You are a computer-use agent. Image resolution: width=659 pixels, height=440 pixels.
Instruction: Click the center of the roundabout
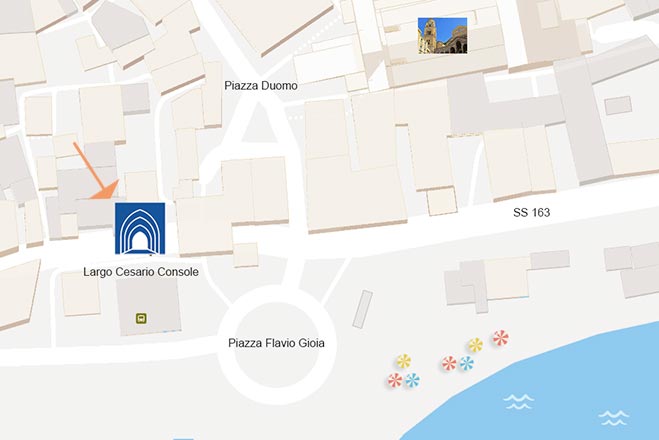[276, 345]
